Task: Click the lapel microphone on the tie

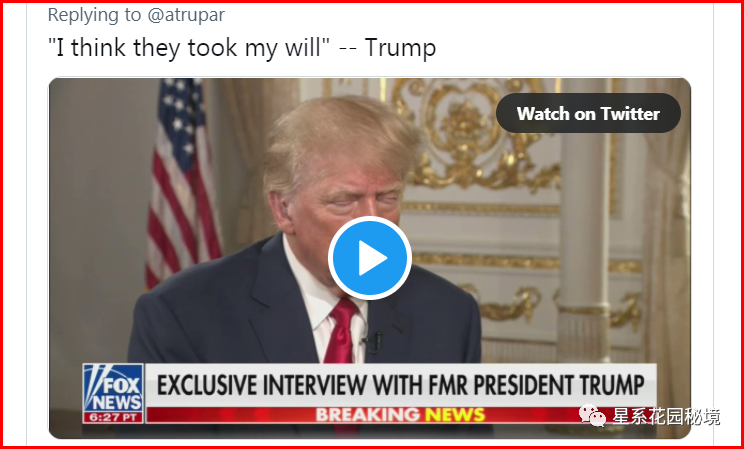Action: [373, 342]
